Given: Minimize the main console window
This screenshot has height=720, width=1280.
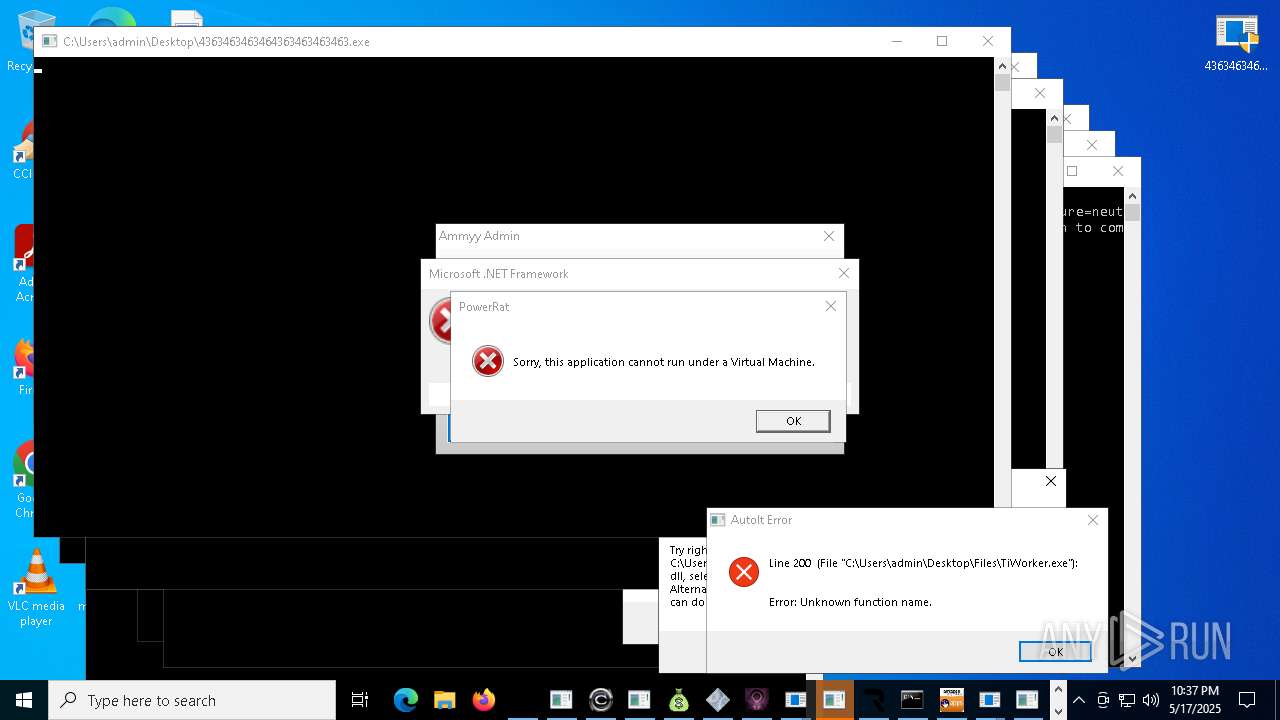Looking at the screenshot, I should click(x=896, y=41).
